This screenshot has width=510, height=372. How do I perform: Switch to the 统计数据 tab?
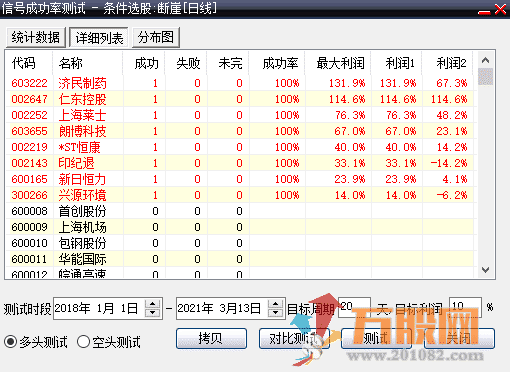click(x=36, y=37)
